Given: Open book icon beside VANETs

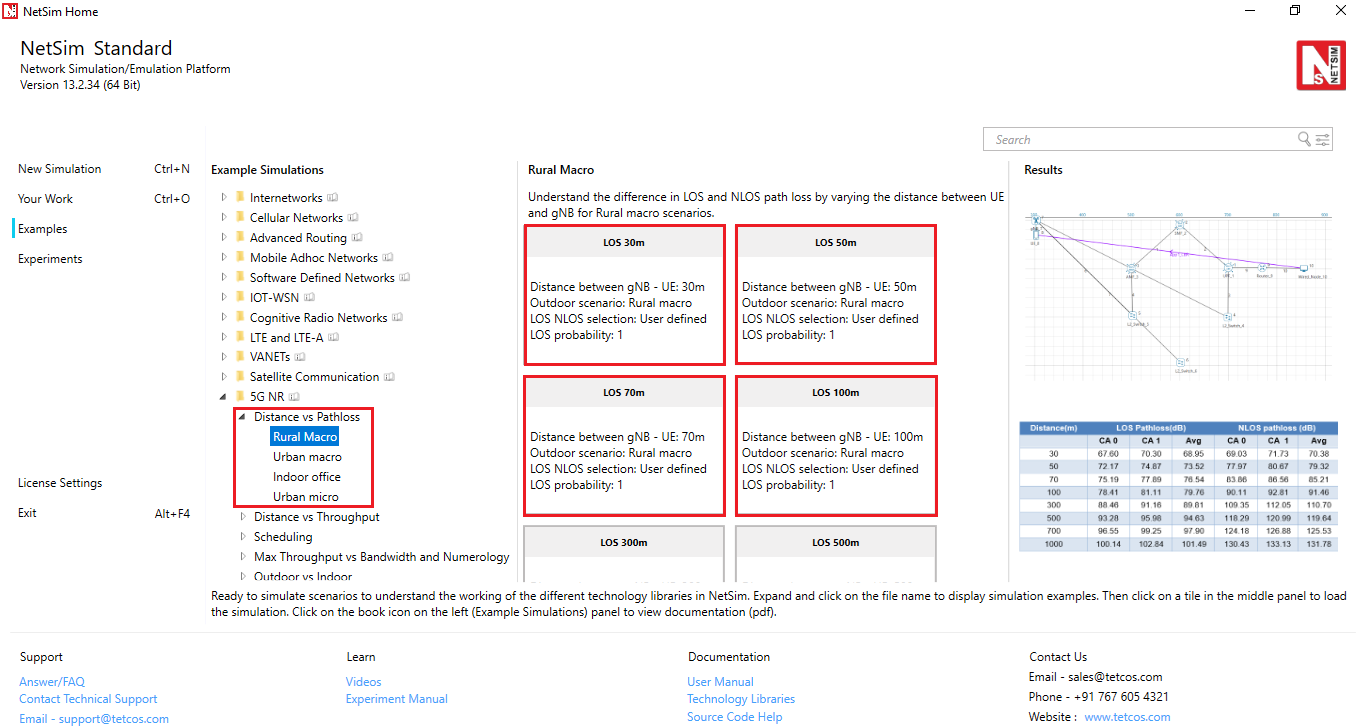Looking at the screenshot, I should pos(300,357).
